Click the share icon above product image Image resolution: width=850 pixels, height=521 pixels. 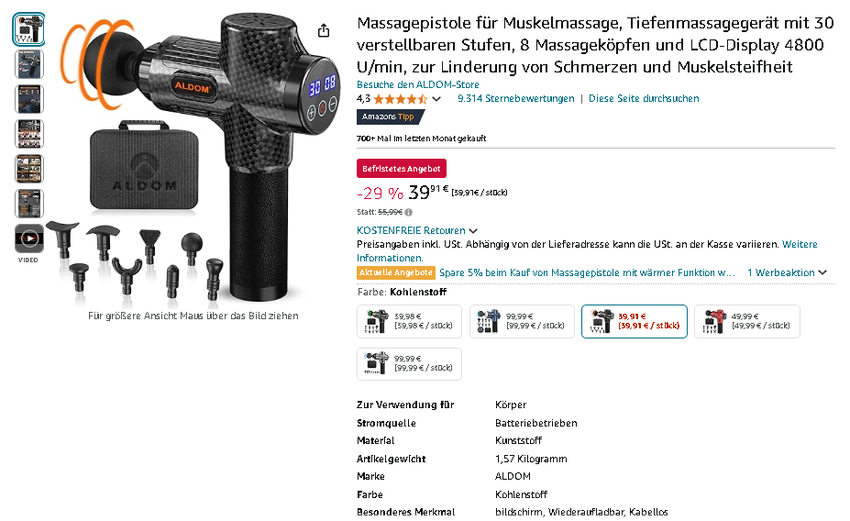323,30
